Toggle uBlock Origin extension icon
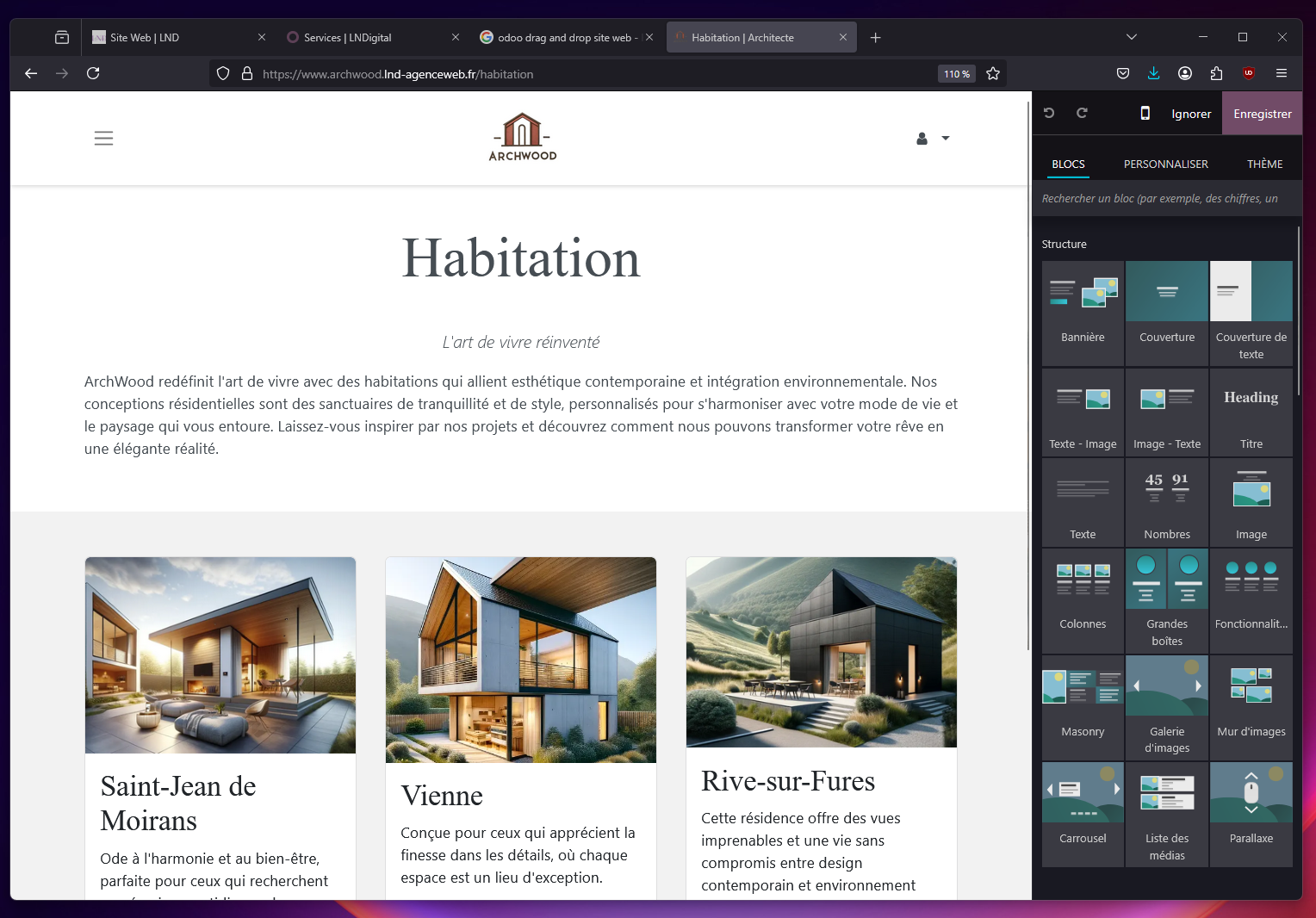The width and height of the screenshot is (1316, 918). [x=1248, y=73]
